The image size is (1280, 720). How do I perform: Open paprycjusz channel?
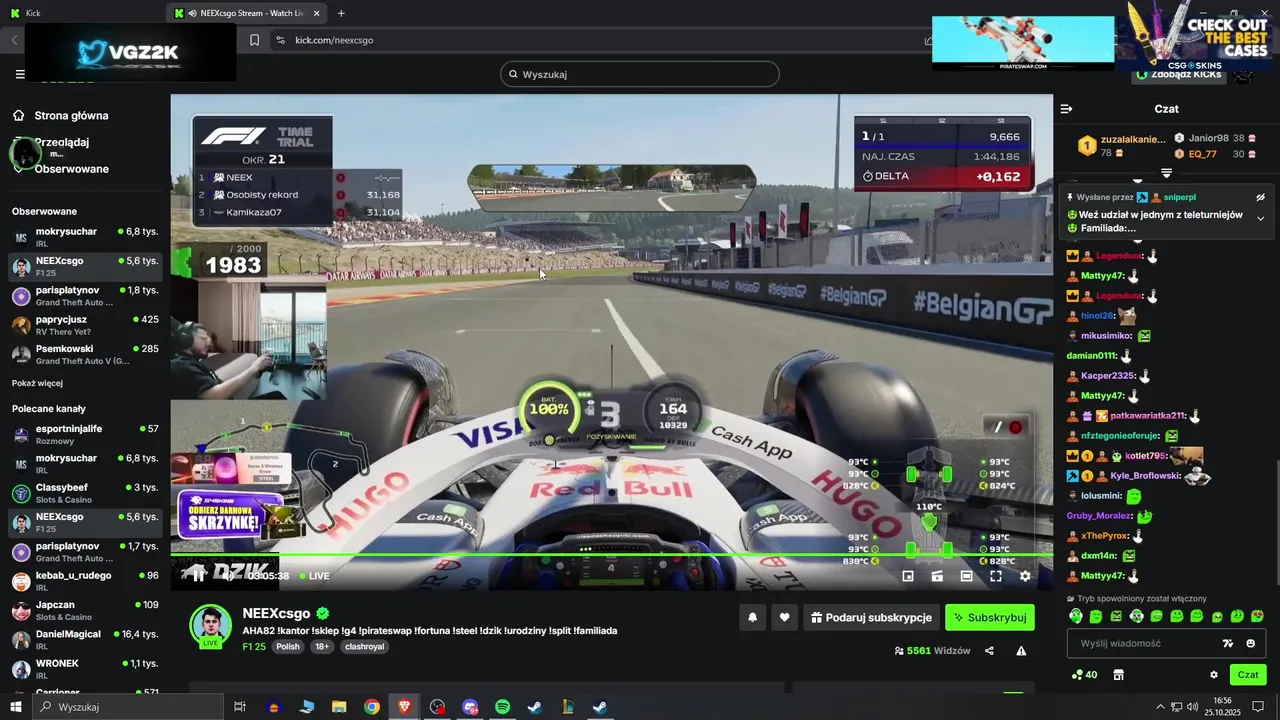(x=85, y=326)
